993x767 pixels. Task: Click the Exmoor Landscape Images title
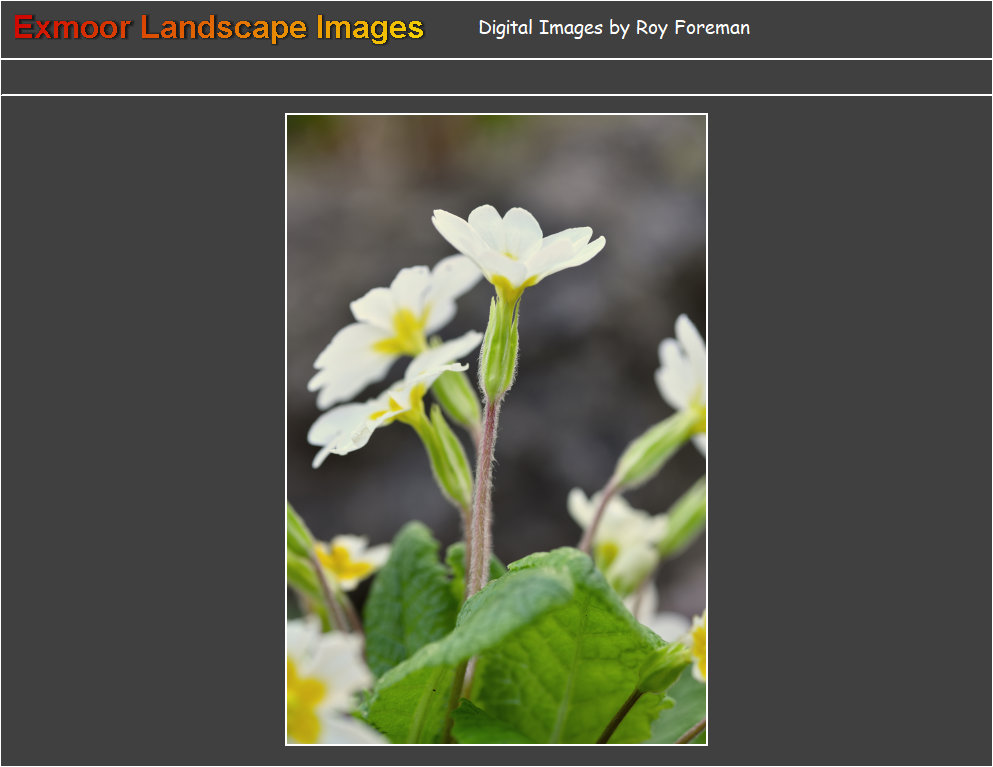tap(219, 28)
